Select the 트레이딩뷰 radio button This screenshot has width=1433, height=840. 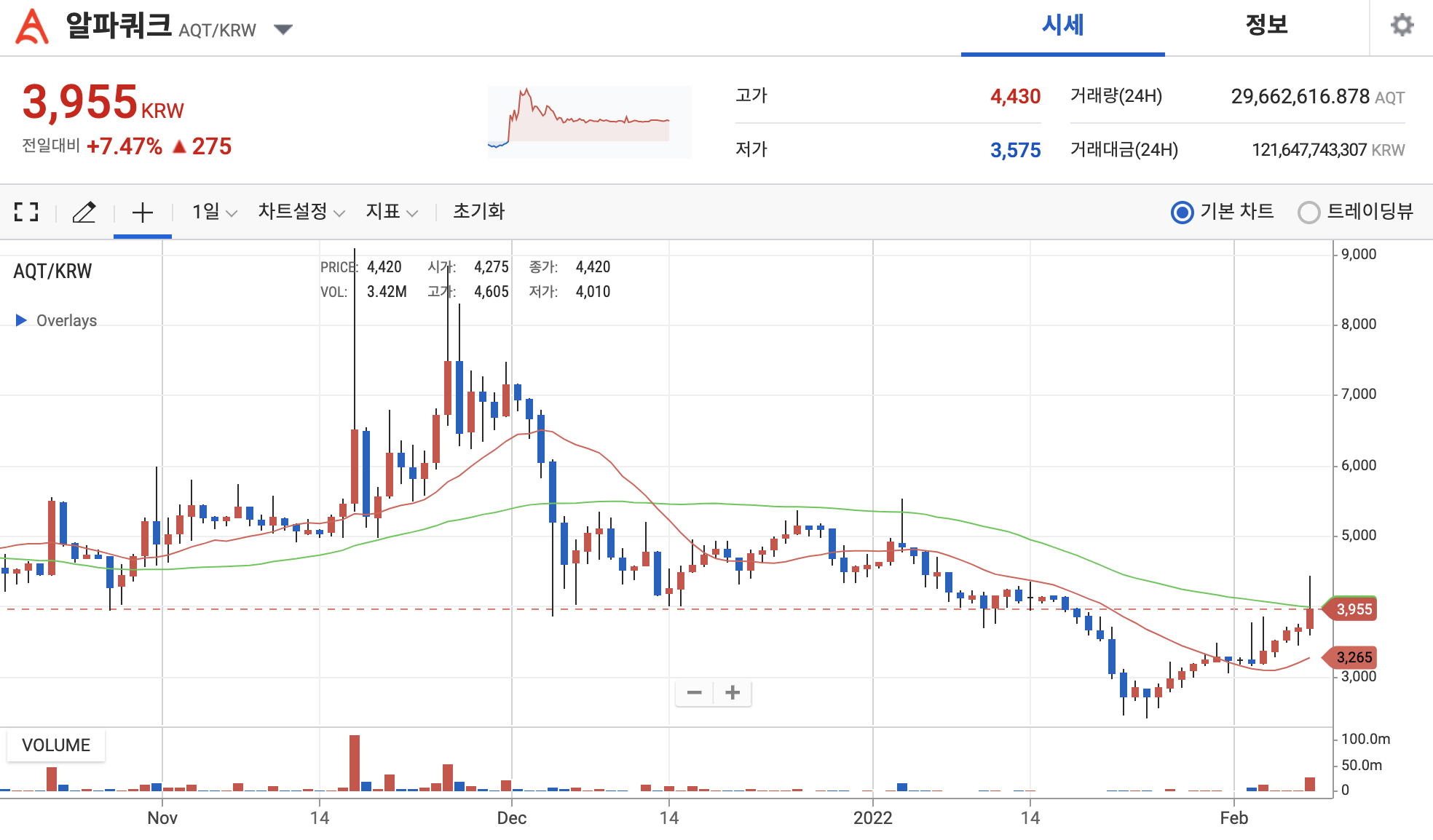click(x=1308, y=212)
